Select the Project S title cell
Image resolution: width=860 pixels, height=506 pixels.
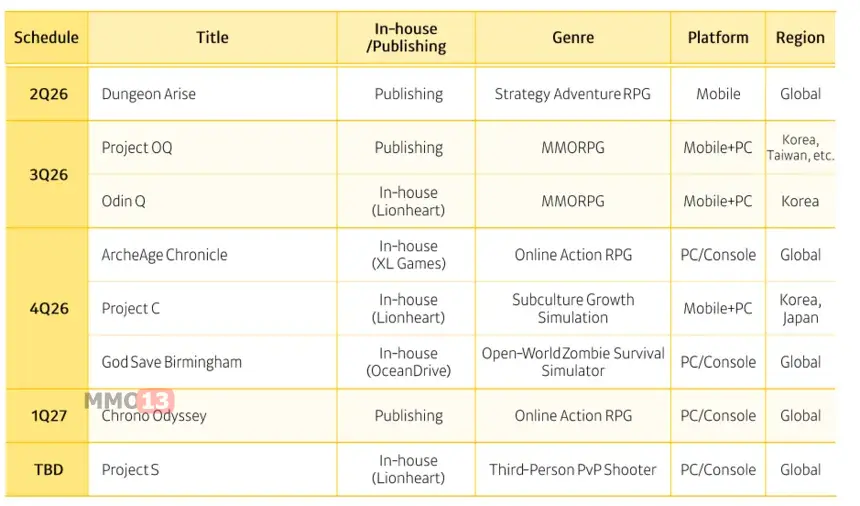[x=130, y=469]
